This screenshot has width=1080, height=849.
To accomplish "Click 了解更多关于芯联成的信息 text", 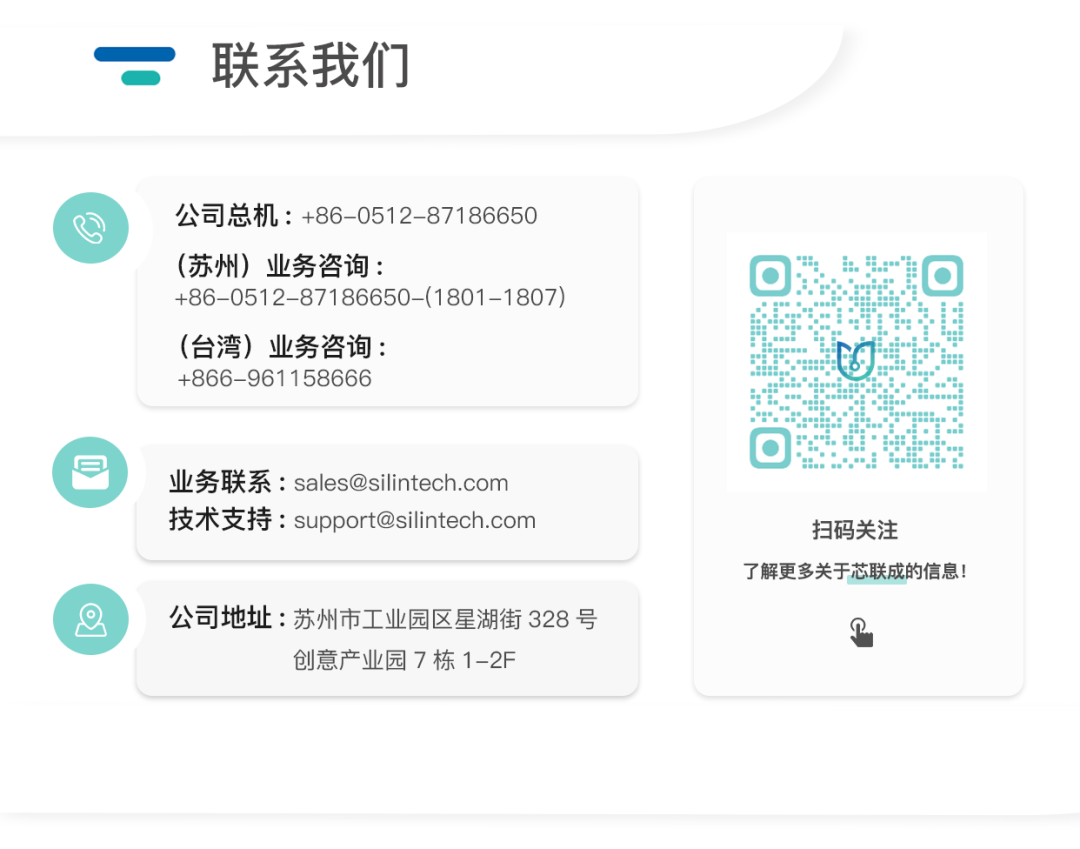I will click(855, 572).
